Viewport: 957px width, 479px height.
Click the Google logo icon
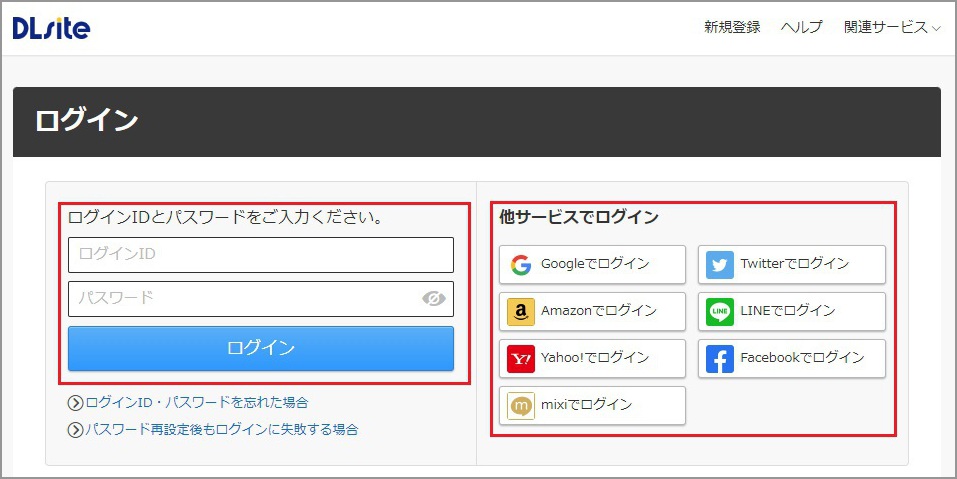[521, 265]
